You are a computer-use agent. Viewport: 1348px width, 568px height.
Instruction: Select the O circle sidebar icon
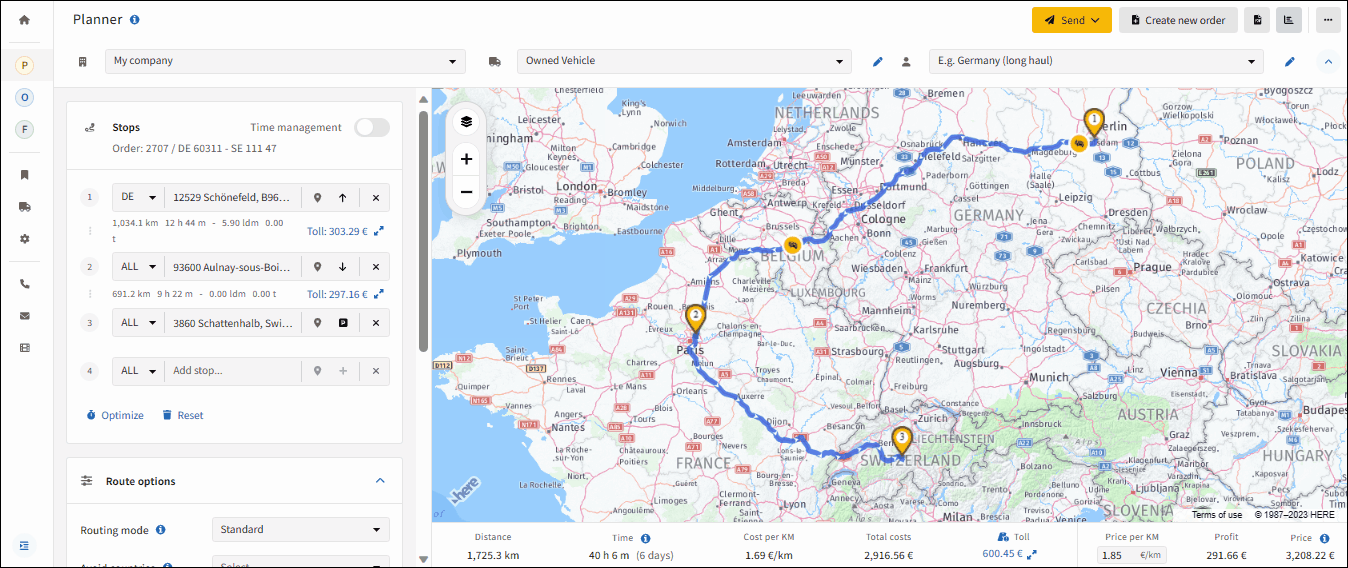coord(25,97)
